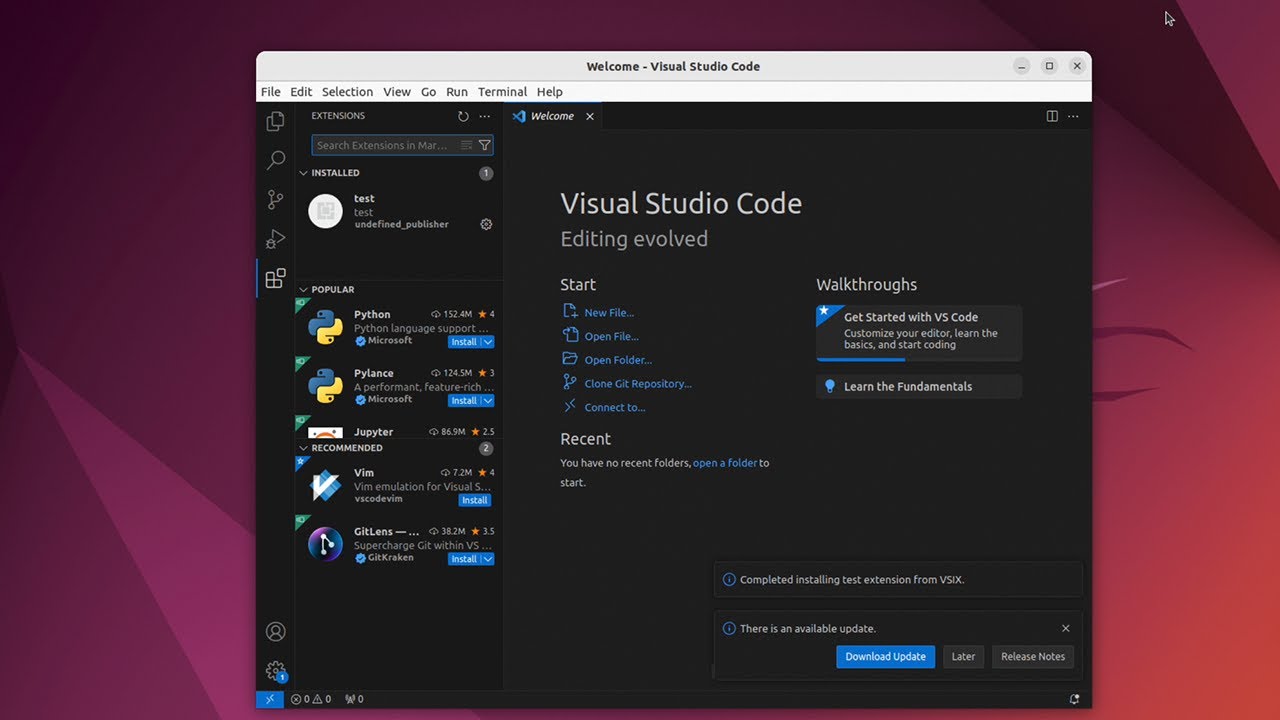Show errors and warnings in status bar

(310, 699)
